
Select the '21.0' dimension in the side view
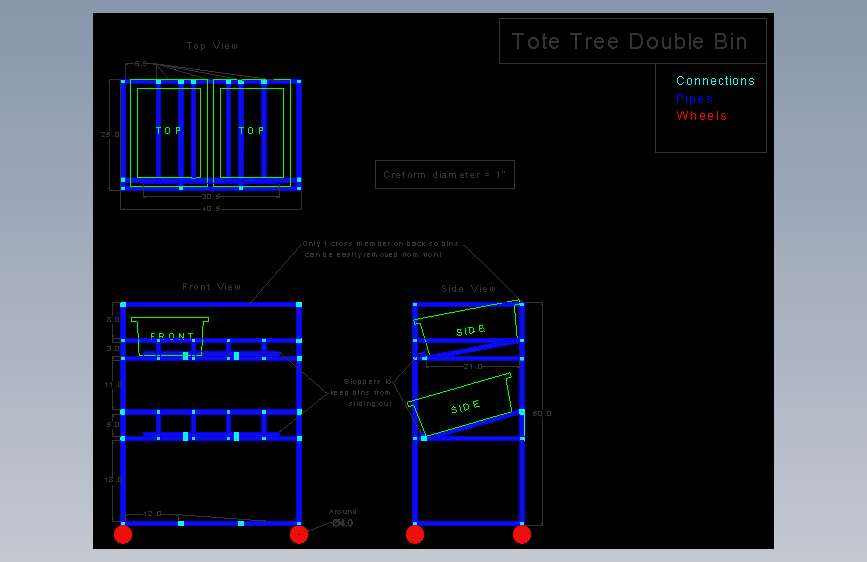point(473,367)
